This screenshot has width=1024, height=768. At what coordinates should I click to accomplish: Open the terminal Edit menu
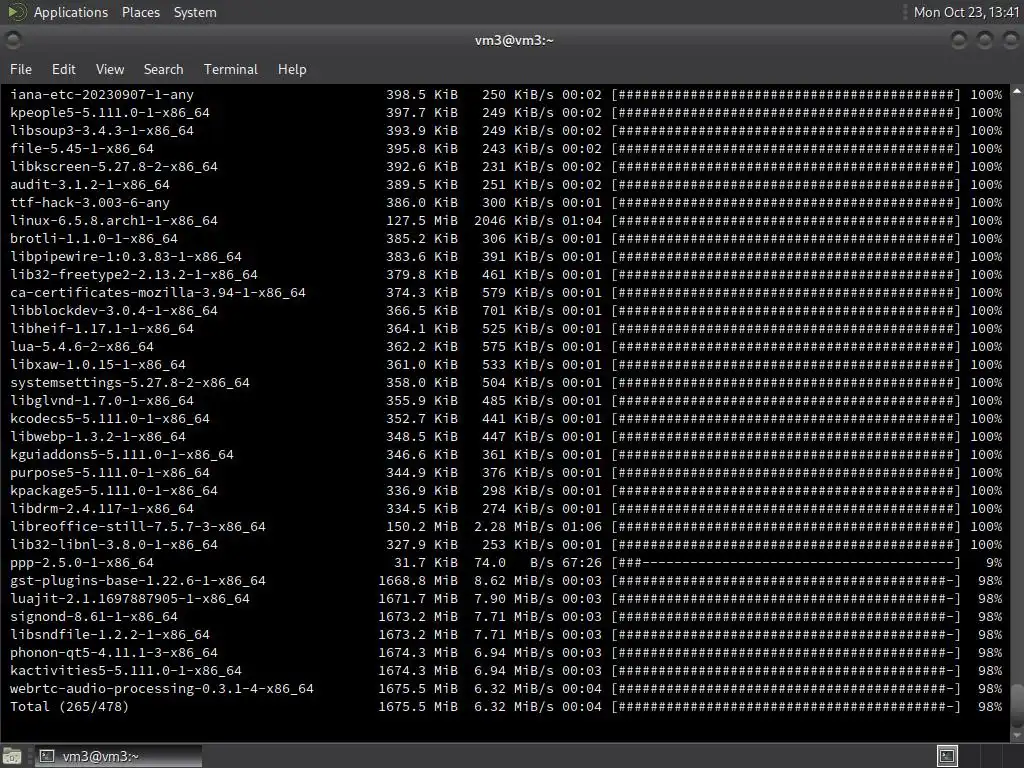pyautogui.click(x=63, y=69)
